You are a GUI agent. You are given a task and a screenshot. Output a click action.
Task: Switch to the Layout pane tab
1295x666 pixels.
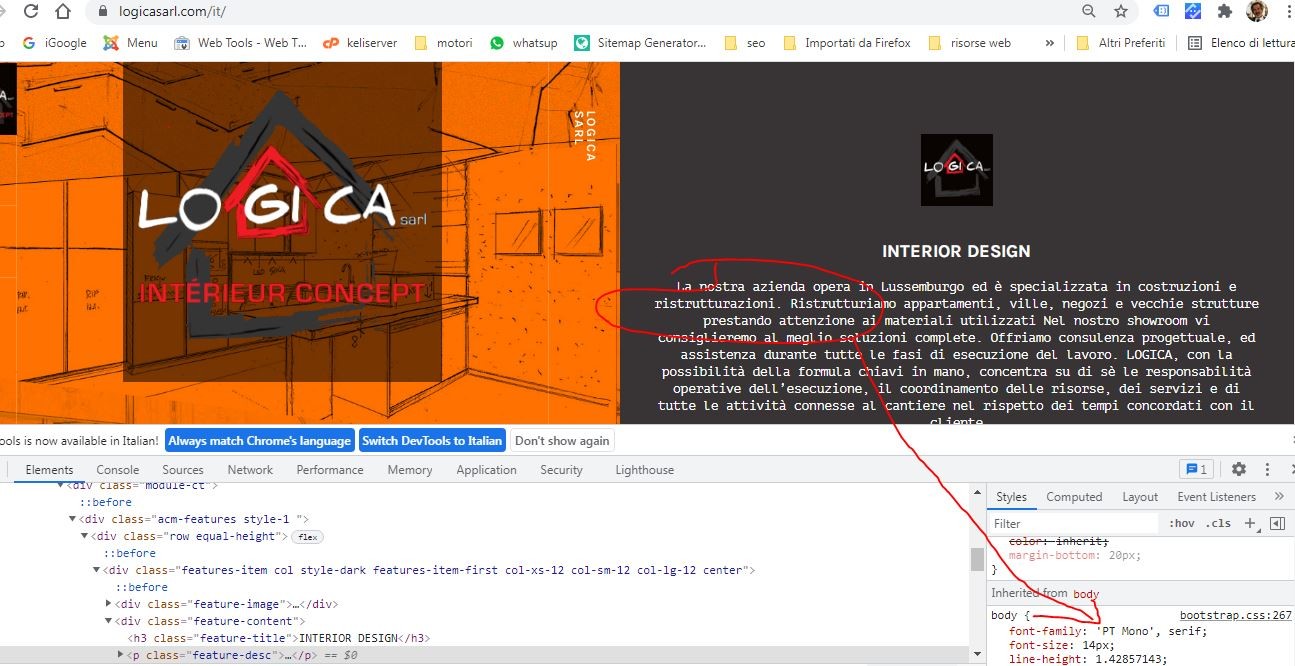tap(1140, 497)
